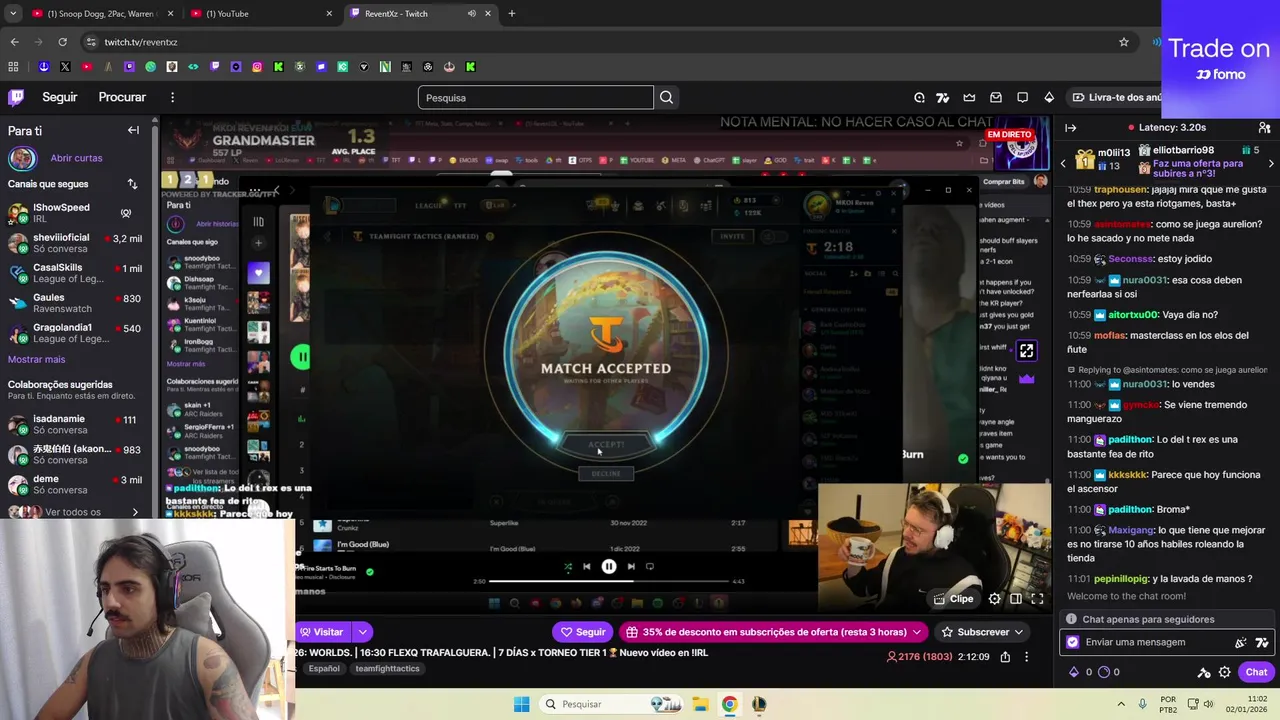The width and height of the screenshot is (1280, 720).
Task: Open Procurar in the top navigation
Action: [x=122, y=97]
